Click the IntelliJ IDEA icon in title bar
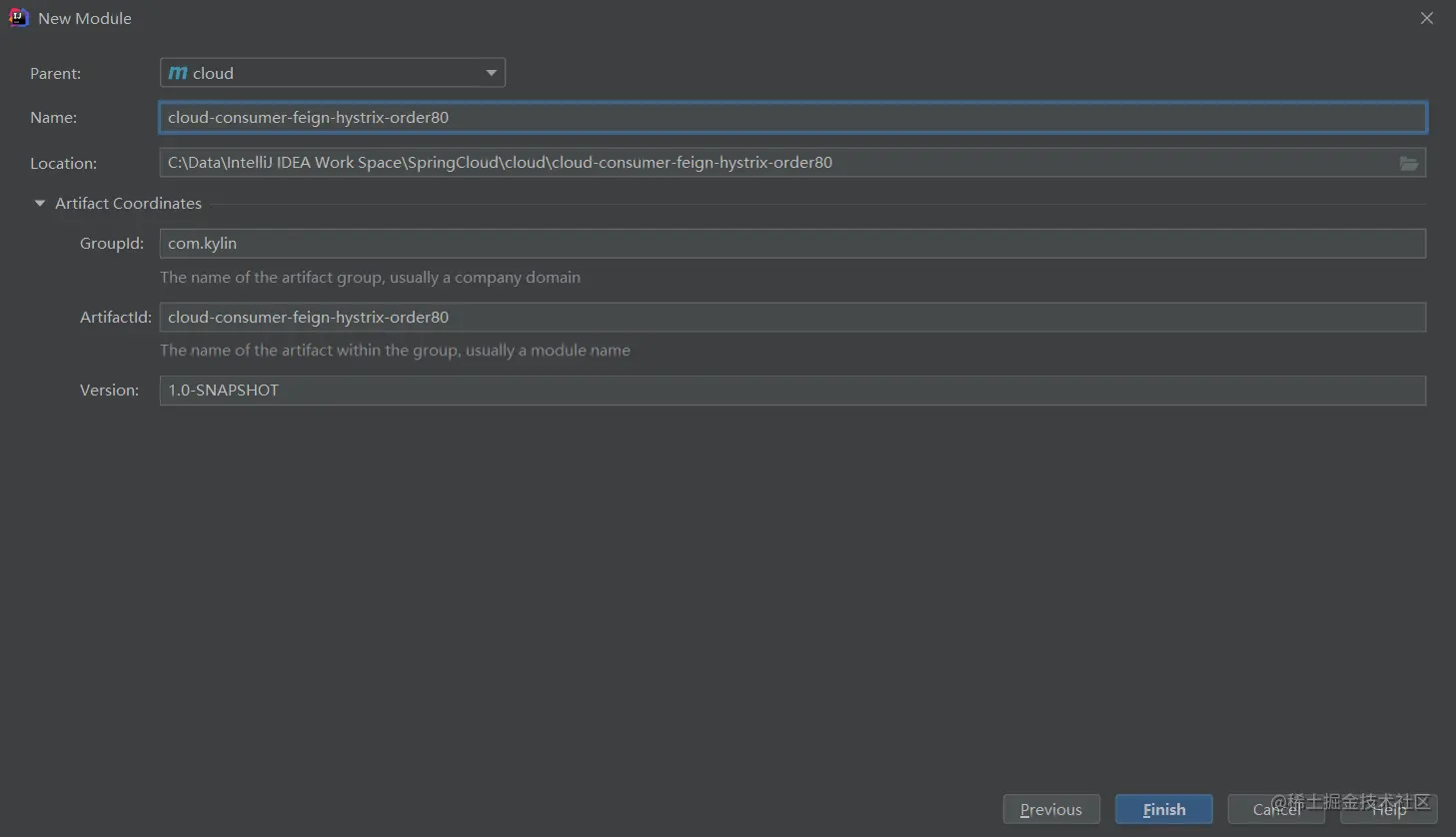The image size is (1456, 837). (x=18, y=18)
